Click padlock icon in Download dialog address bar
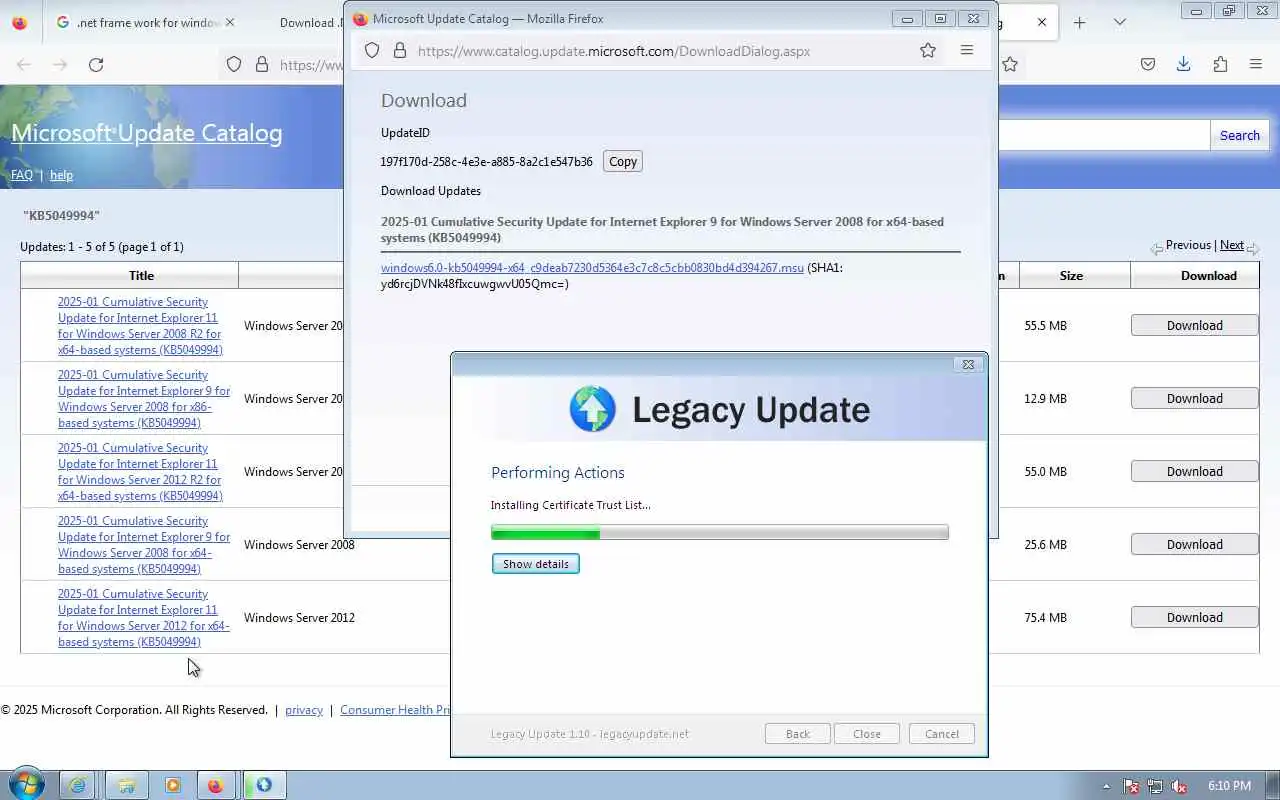Screen dimensions: 1280x800 pyautogui.click(x=400, y=50)
